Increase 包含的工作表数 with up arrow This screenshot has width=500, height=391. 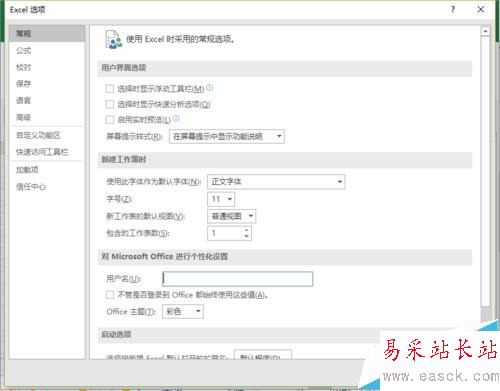247,230
